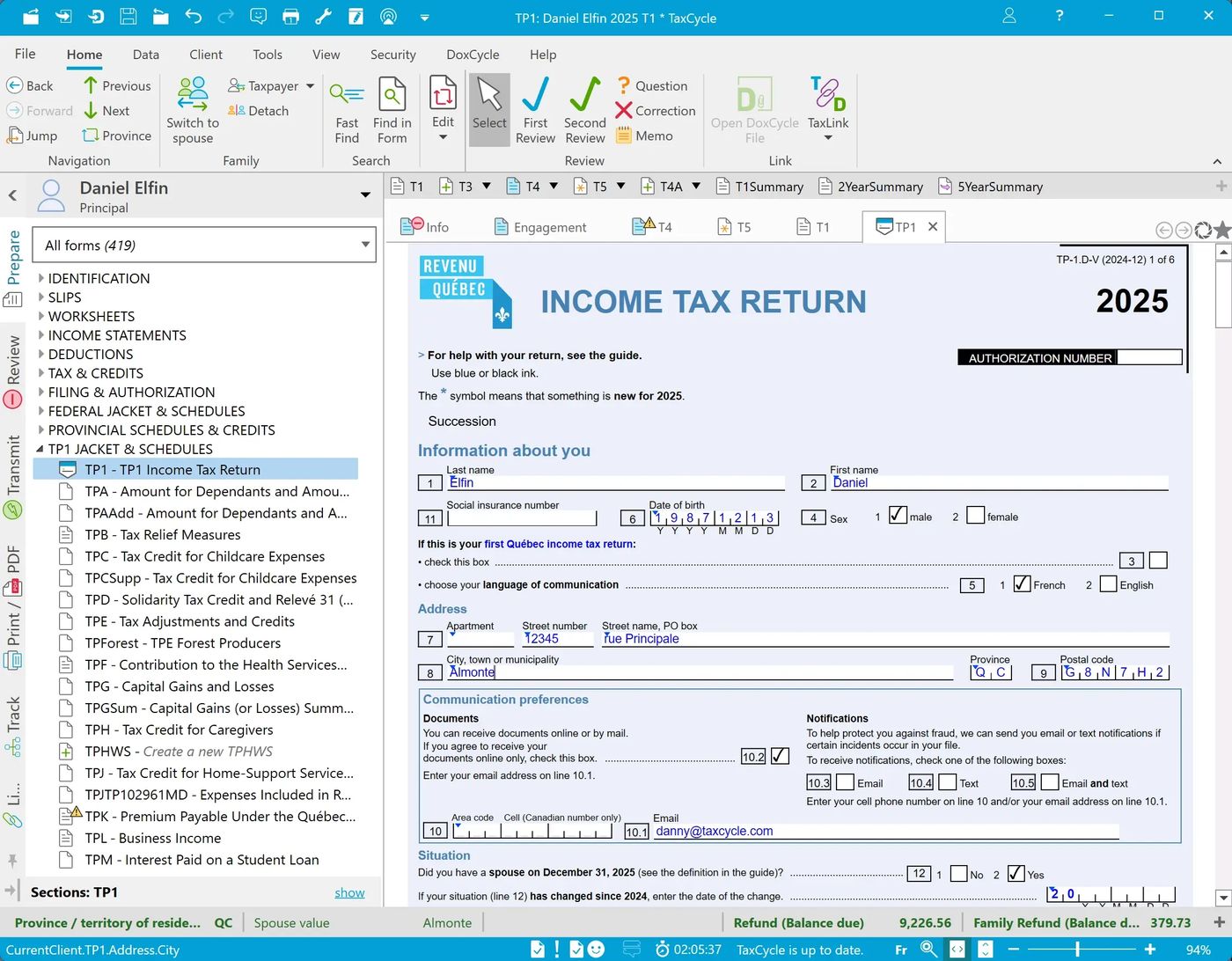Screen dimensions: 1232x961
Task: Check the female sex checkbox
Action: point(975,515)
